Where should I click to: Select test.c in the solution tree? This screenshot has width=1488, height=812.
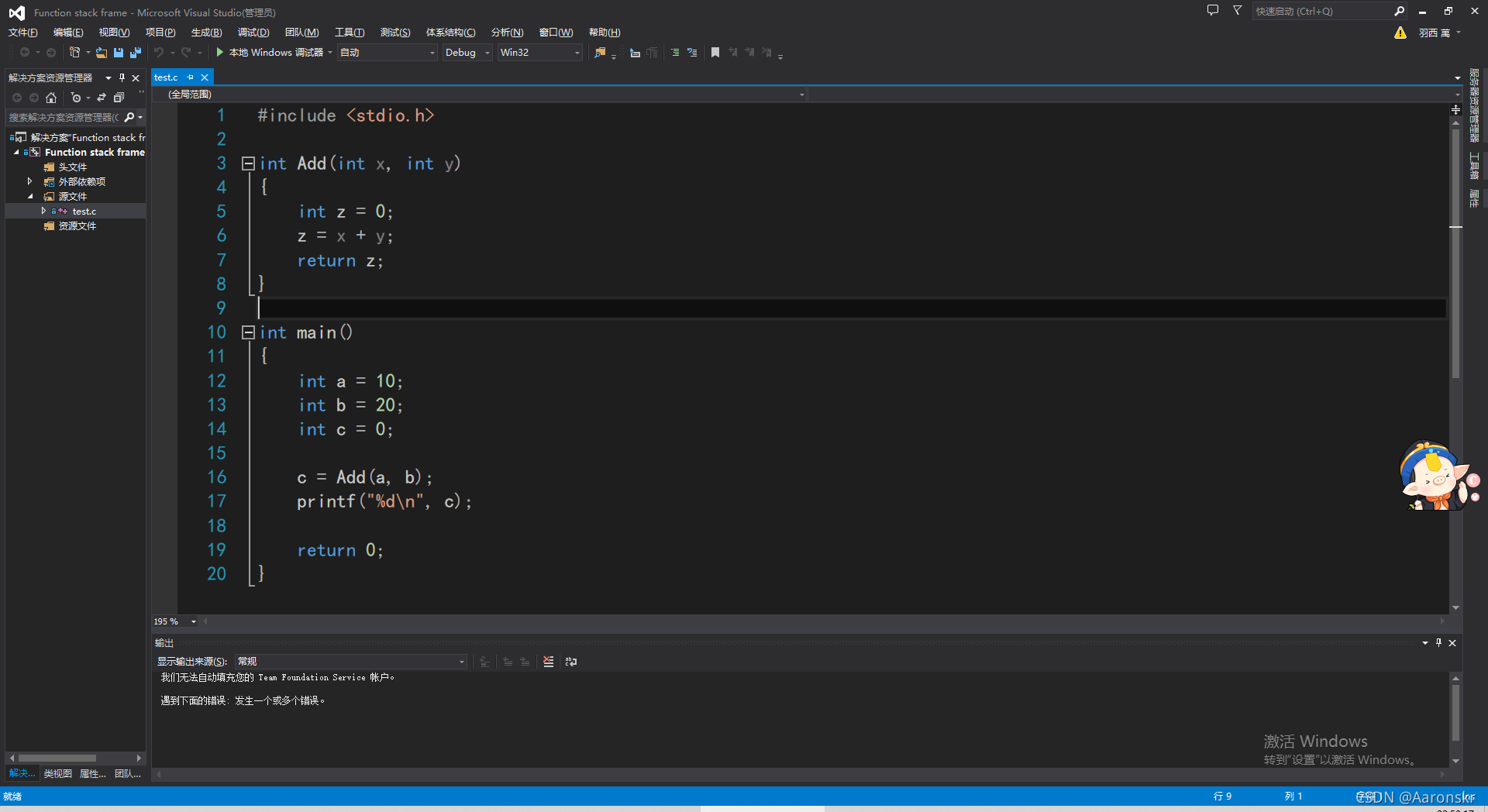(x=84, y=212)
